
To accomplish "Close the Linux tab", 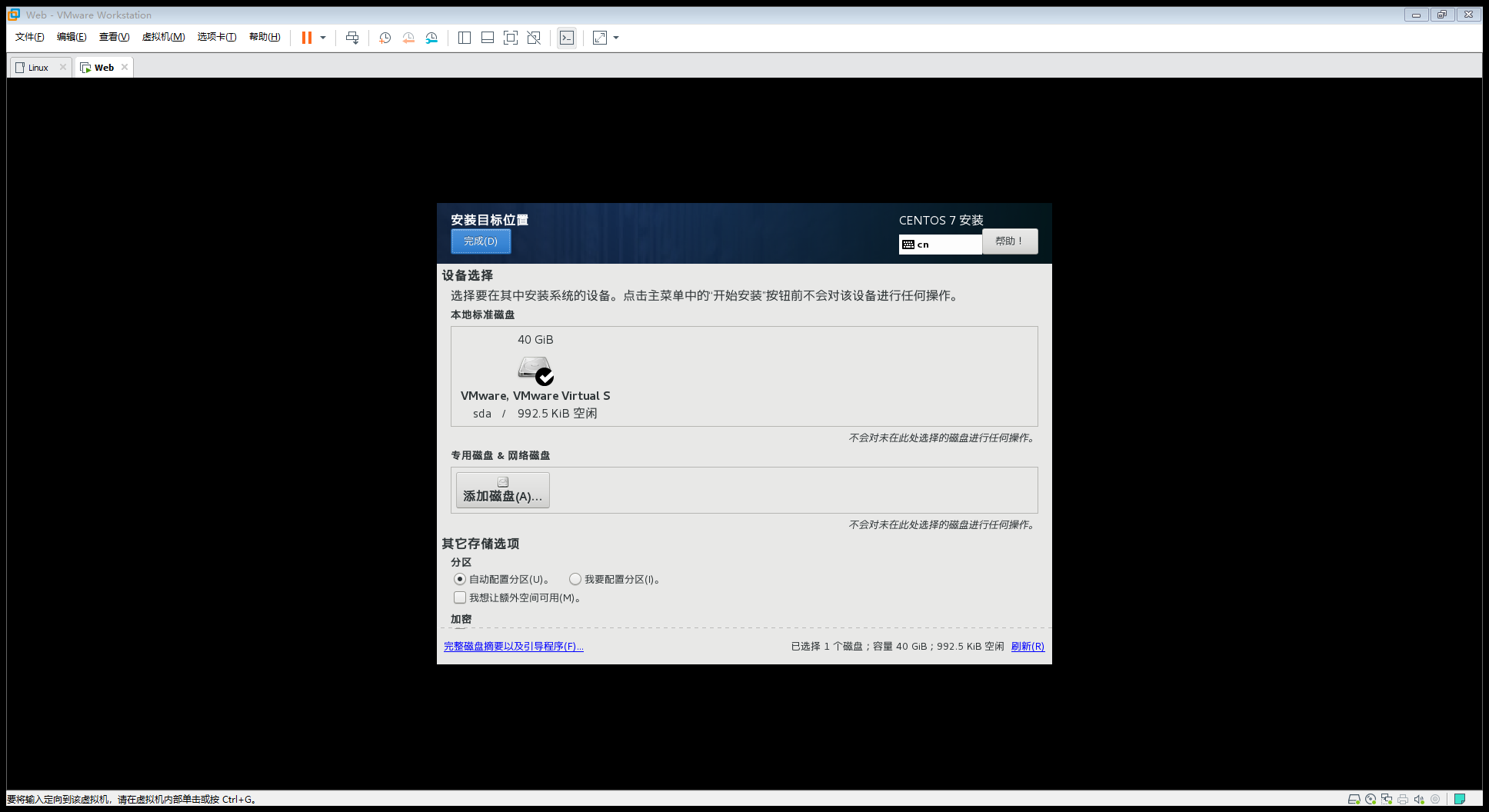I will pyautogui.click(x=63, y=67).
